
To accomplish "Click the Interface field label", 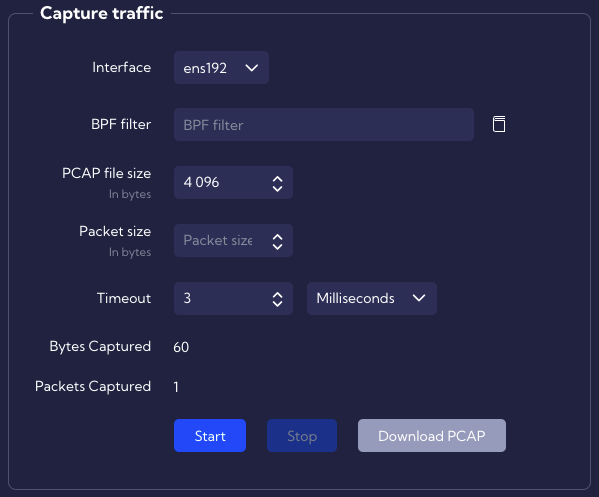I will tap(121, 67).
